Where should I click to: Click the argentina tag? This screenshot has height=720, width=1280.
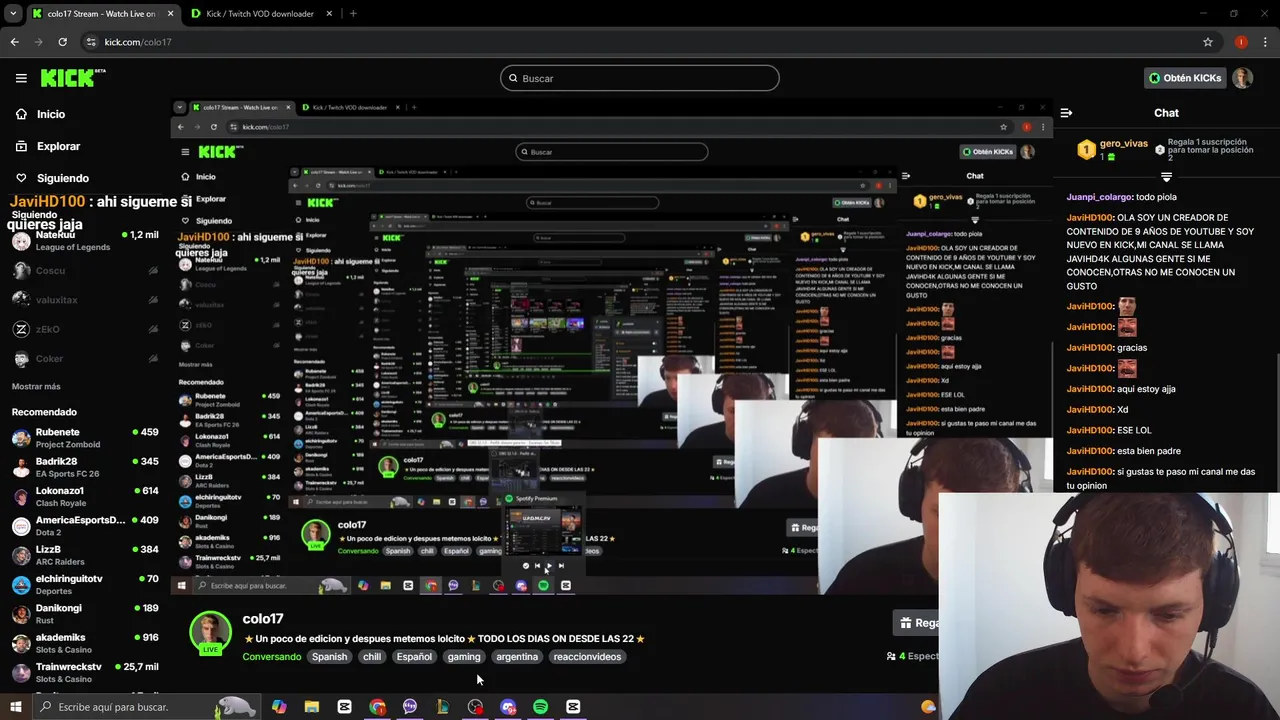(517, 657)
